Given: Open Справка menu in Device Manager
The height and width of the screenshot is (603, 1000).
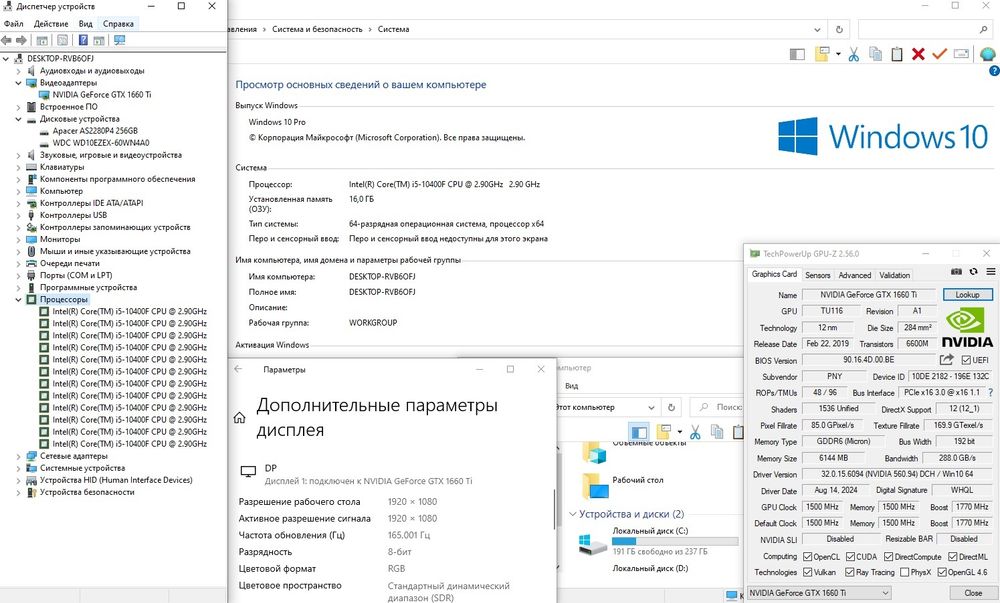Looking at the screenshot, I should [118, 24].
